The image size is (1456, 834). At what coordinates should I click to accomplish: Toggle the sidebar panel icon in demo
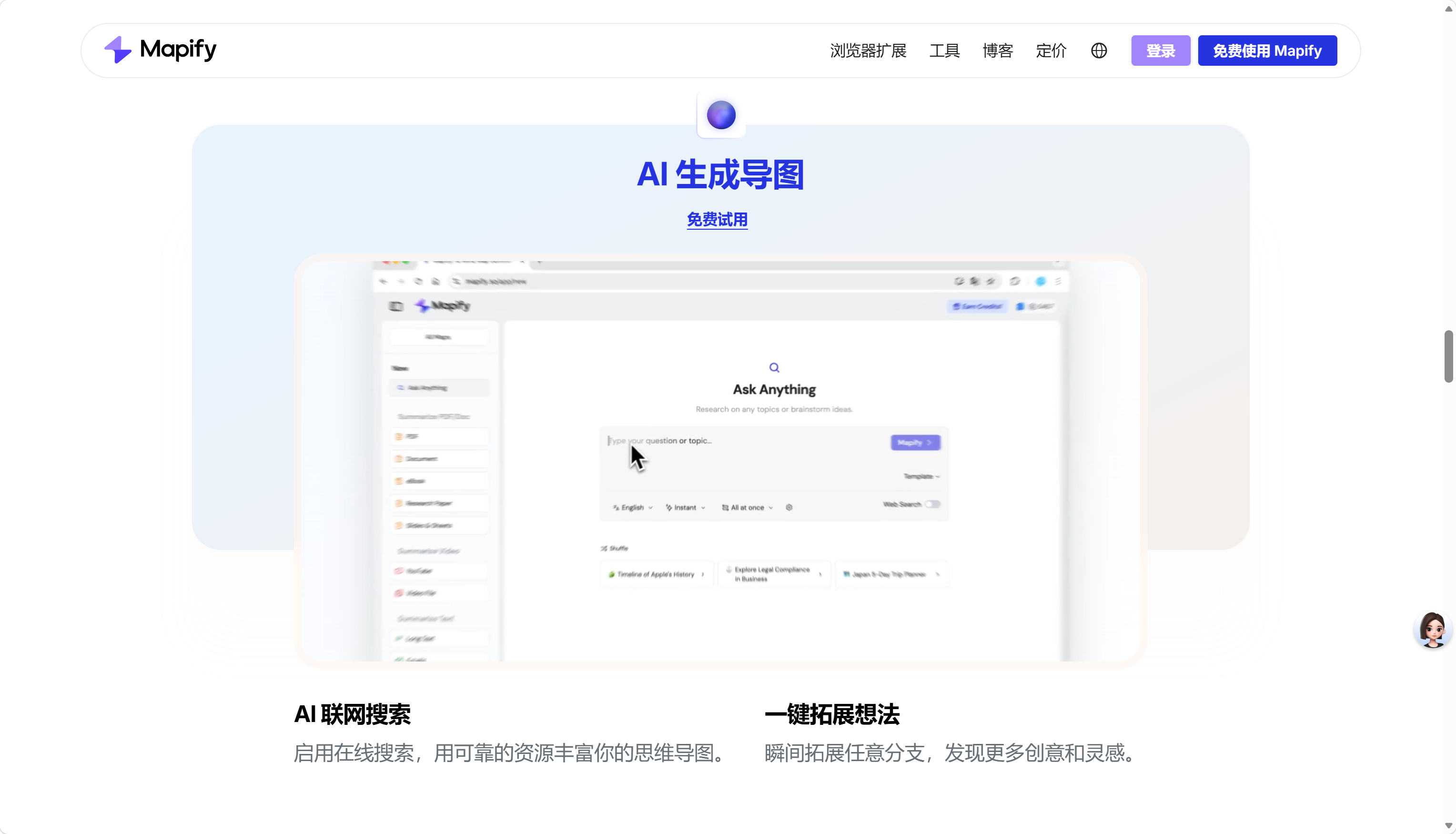tap(395, 306)
